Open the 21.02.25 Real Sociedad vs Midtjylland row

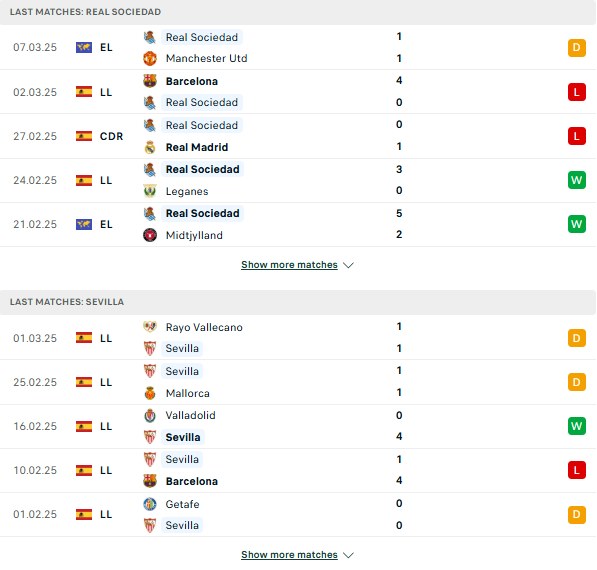[x=298, y=225]
